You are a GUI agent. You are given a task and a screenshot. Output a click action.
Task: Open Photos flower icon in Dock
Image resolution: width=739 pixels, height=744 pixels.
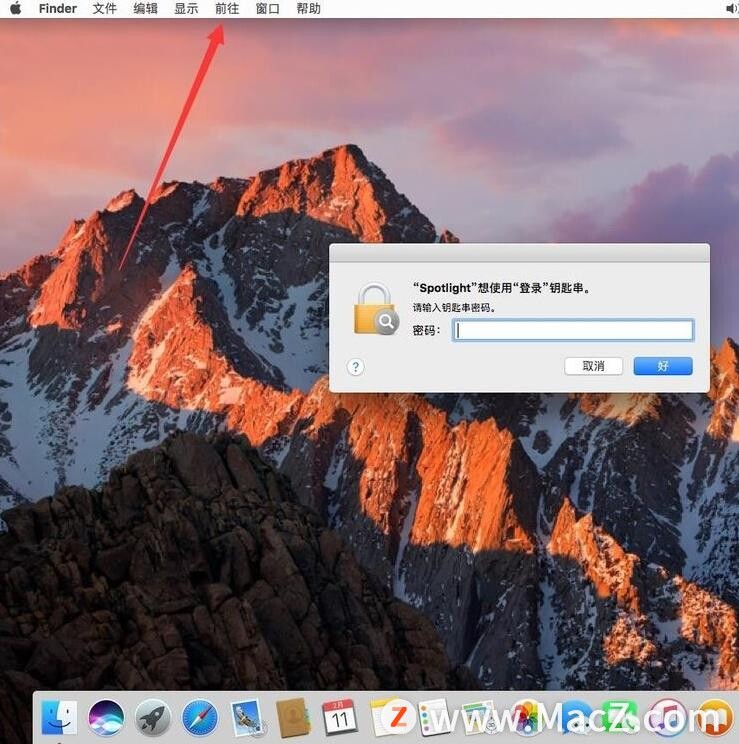pos(527,717)
